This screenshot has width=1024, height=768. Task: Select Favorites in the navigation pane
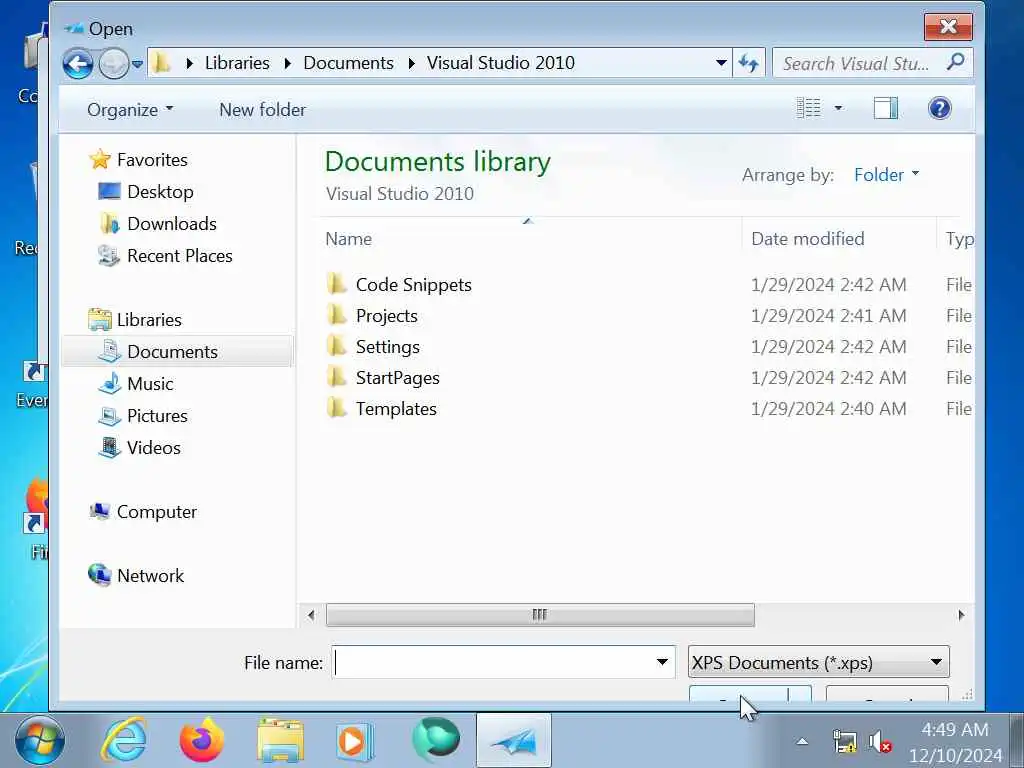pos(152,159)
